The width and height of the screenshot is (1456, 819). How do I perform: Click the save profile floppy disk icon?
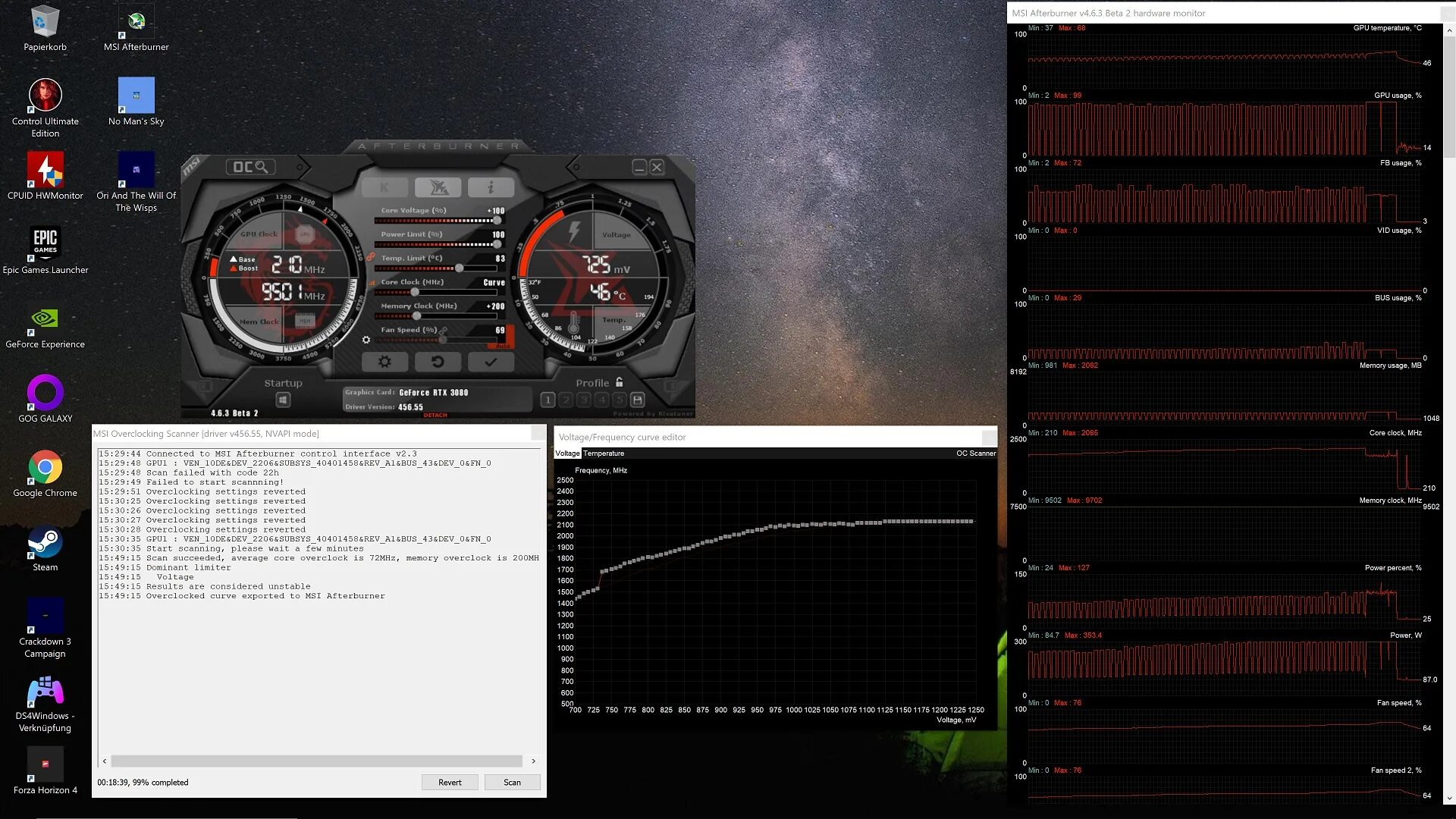pyautogui.click(x=638, y=400)
